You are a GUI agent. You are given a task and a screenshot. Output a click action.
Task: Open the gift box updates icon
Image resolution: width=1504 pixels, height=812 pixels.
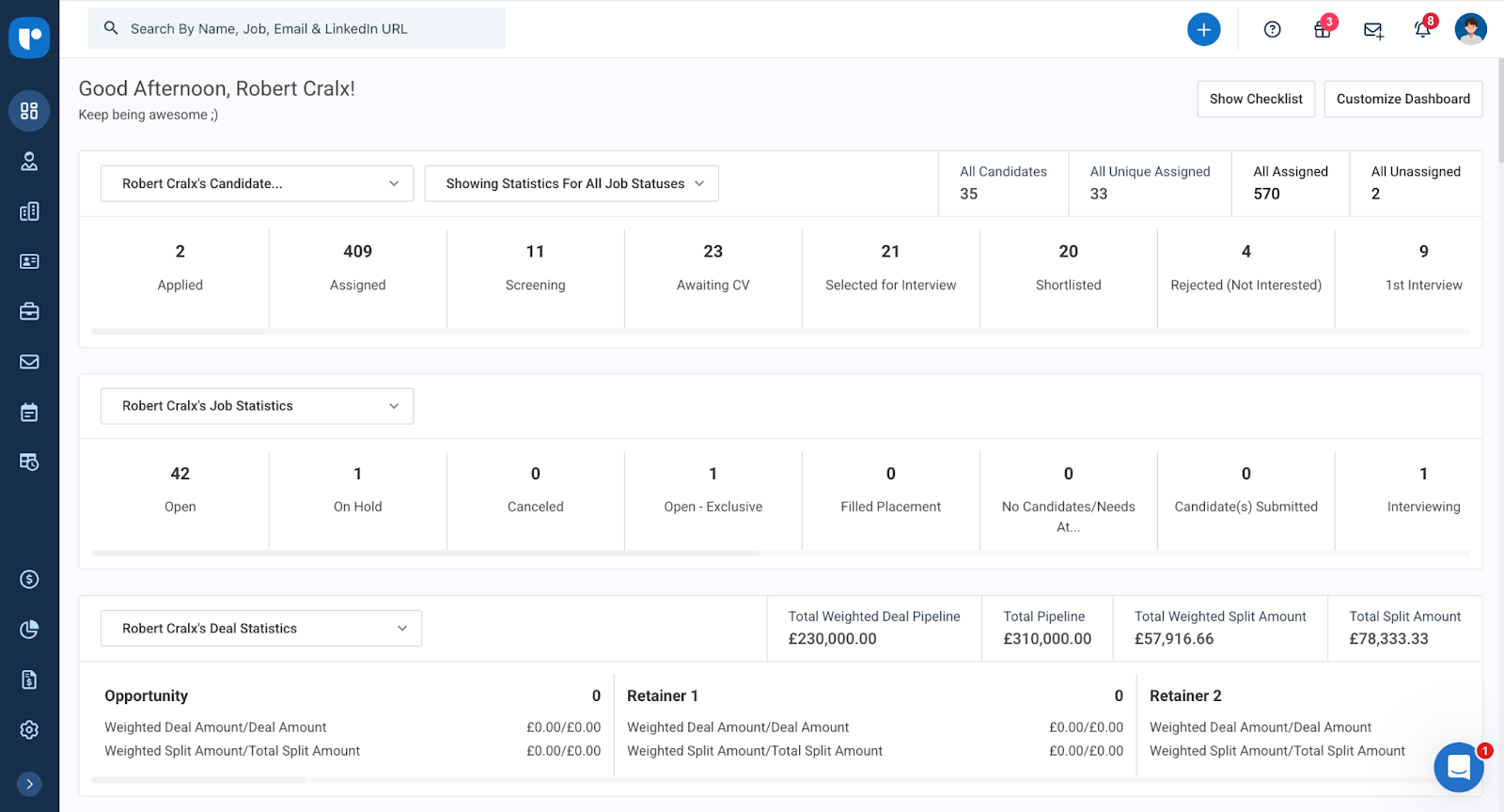[1322, 30]
